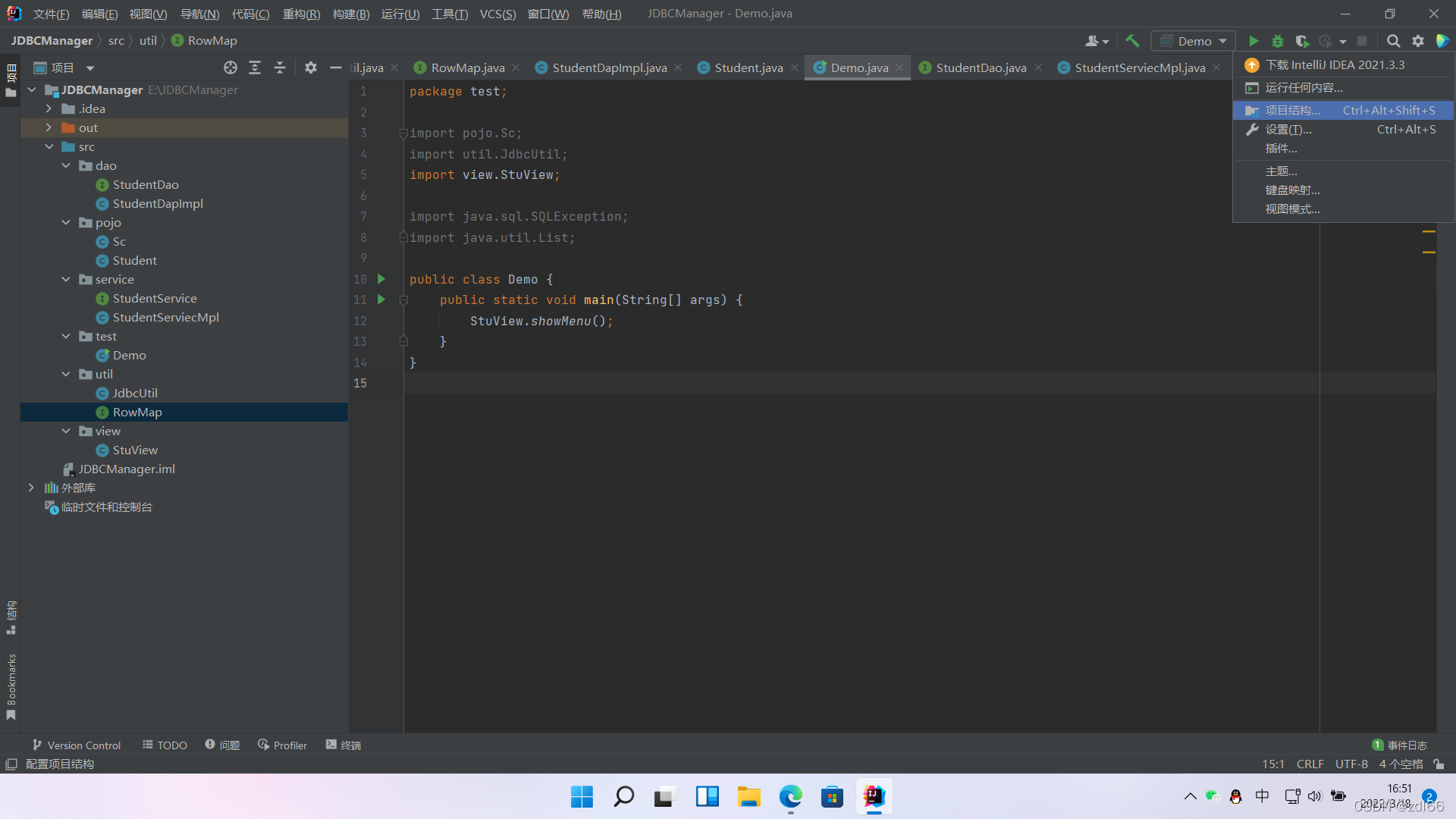Screen dimensions: 1456x819
Task: Click the Build project hammer icon
Action: (1132, 41)
